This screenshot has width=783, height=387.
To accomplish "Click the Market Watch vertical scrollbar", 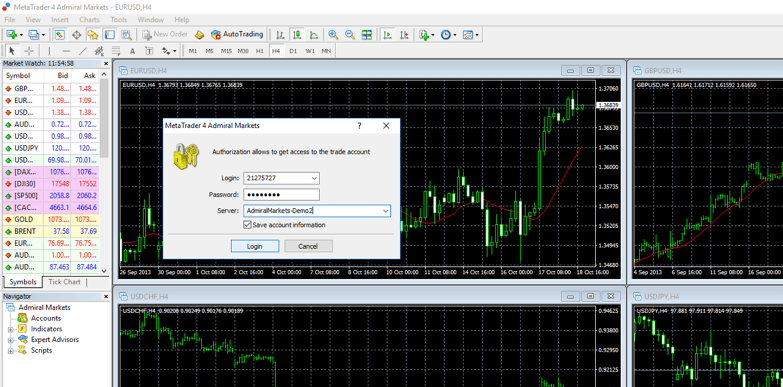I will [x=104, y=172].
